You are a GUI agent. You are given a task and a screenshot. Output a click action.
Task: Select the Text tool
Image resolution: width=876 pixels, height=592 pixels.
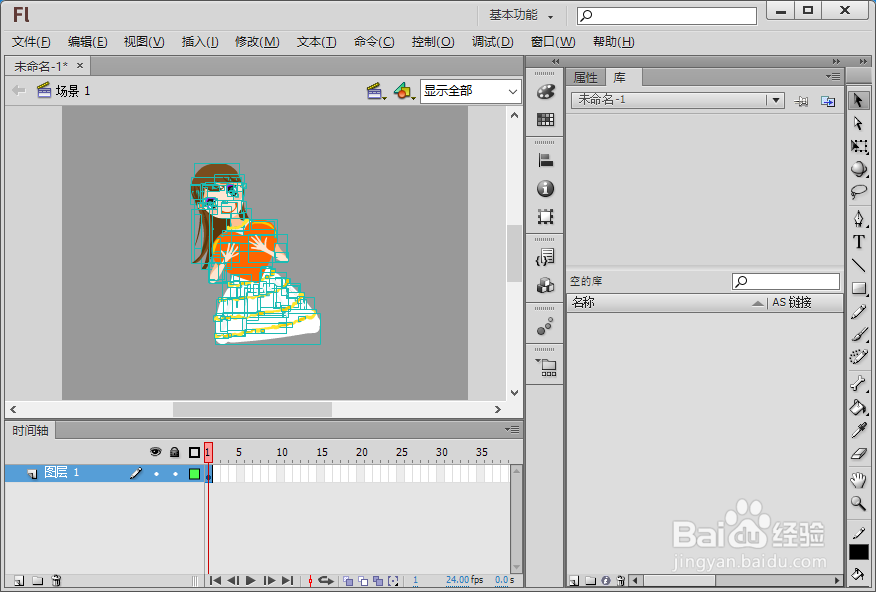[859, 241]
